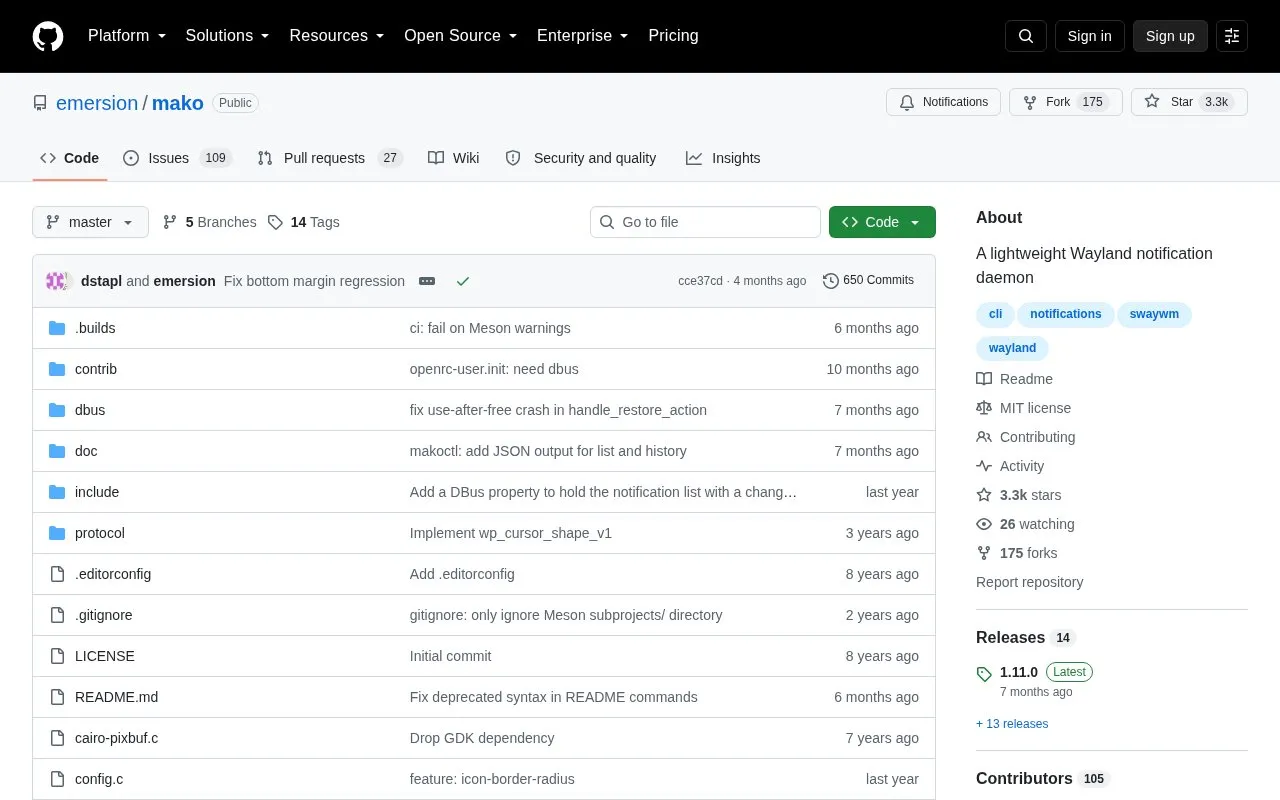Open the Solutions dropdown menu
This screenshot has width=1280, height=800.
(228, 36)
